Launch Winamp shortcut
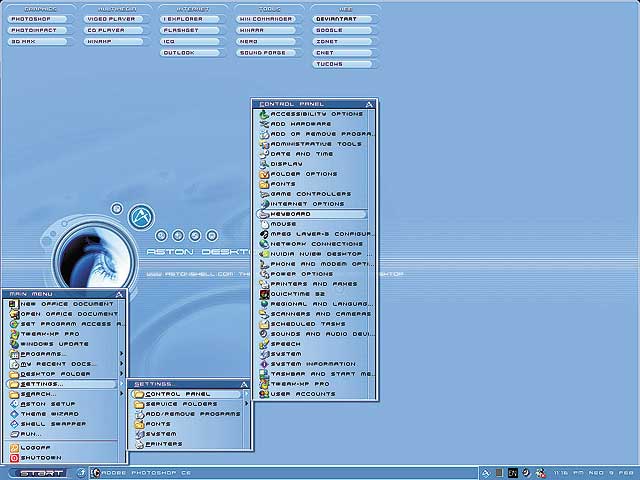The image size is (640, 480). [x=114, y=42]
